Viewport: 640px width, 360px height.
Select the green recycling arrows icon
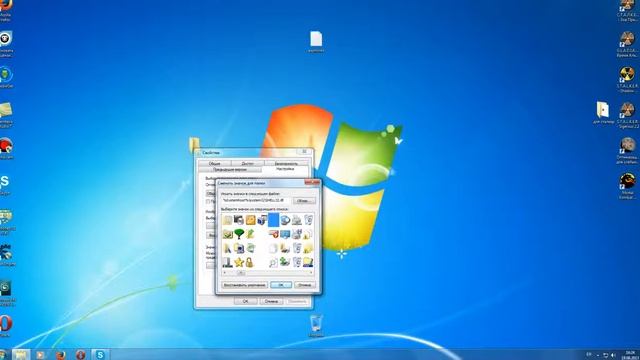[x=250, y=248]
